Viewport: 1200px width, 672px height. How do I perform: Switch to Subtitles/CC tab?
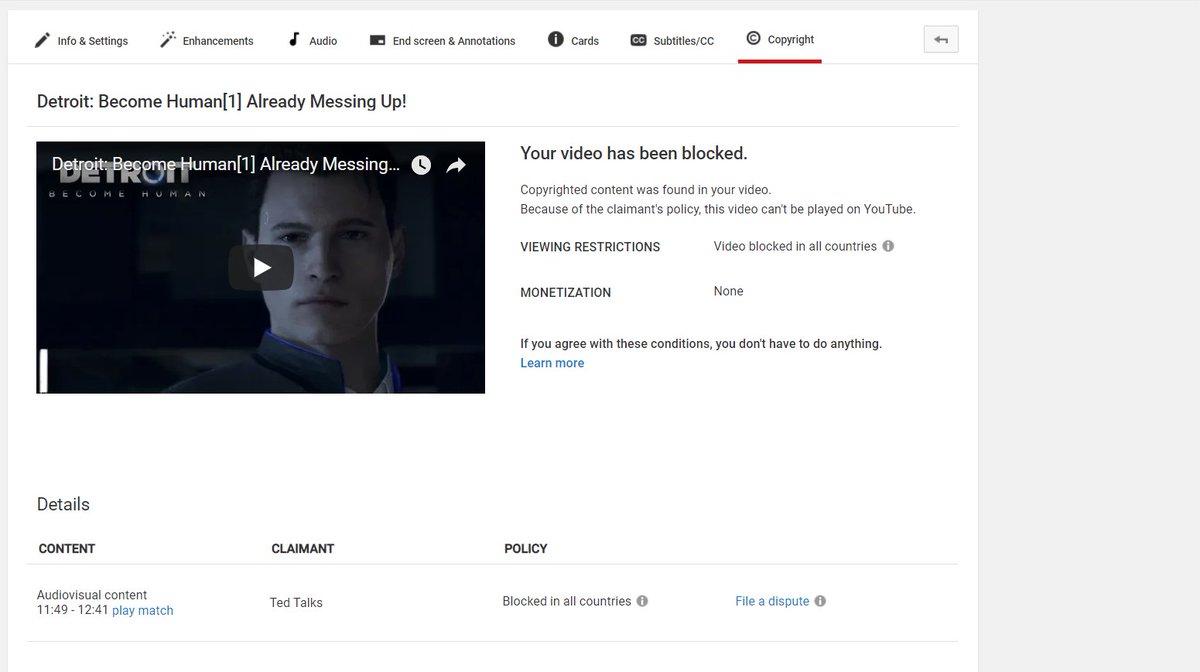[x=672, y=41]
